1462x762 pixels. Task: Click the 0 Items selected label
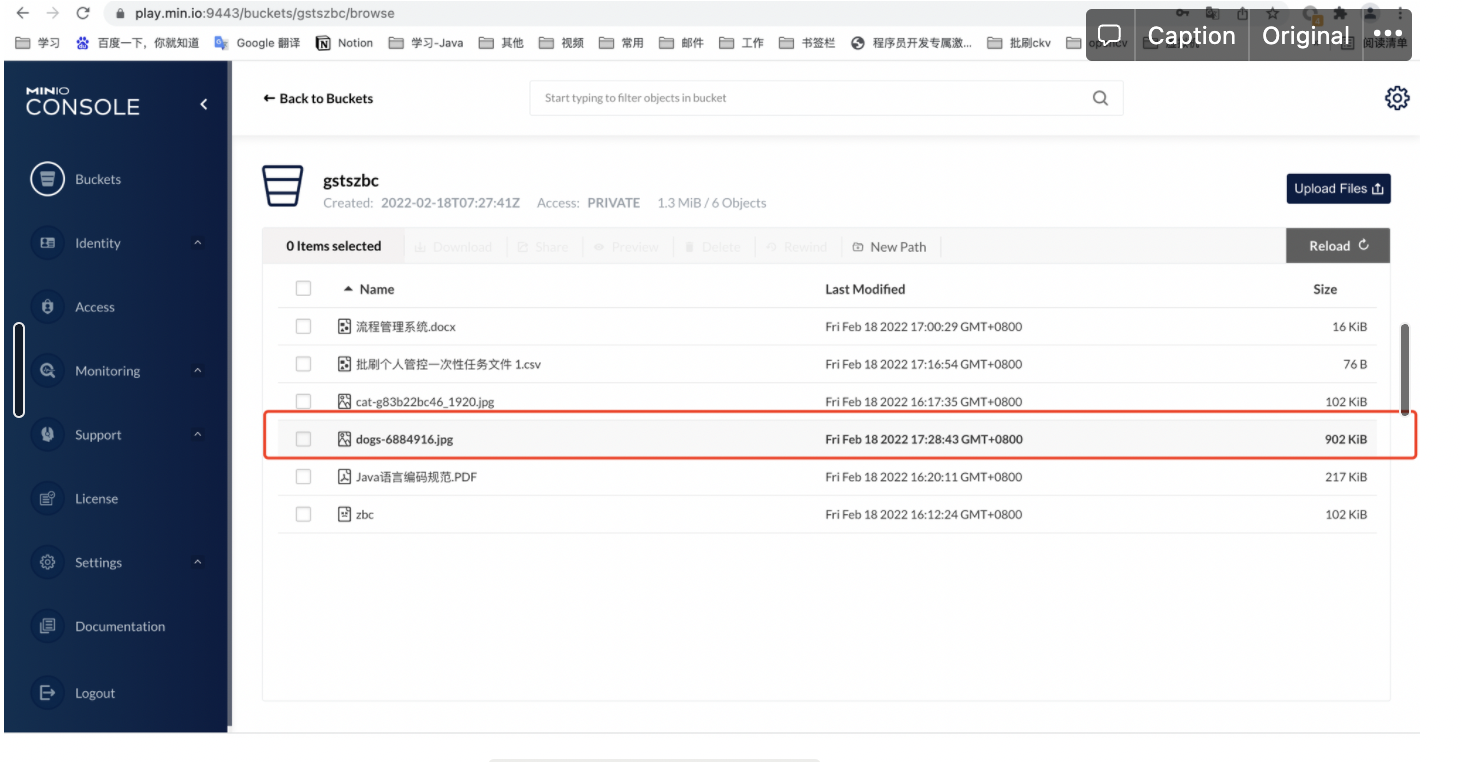[x=334, y=246]
